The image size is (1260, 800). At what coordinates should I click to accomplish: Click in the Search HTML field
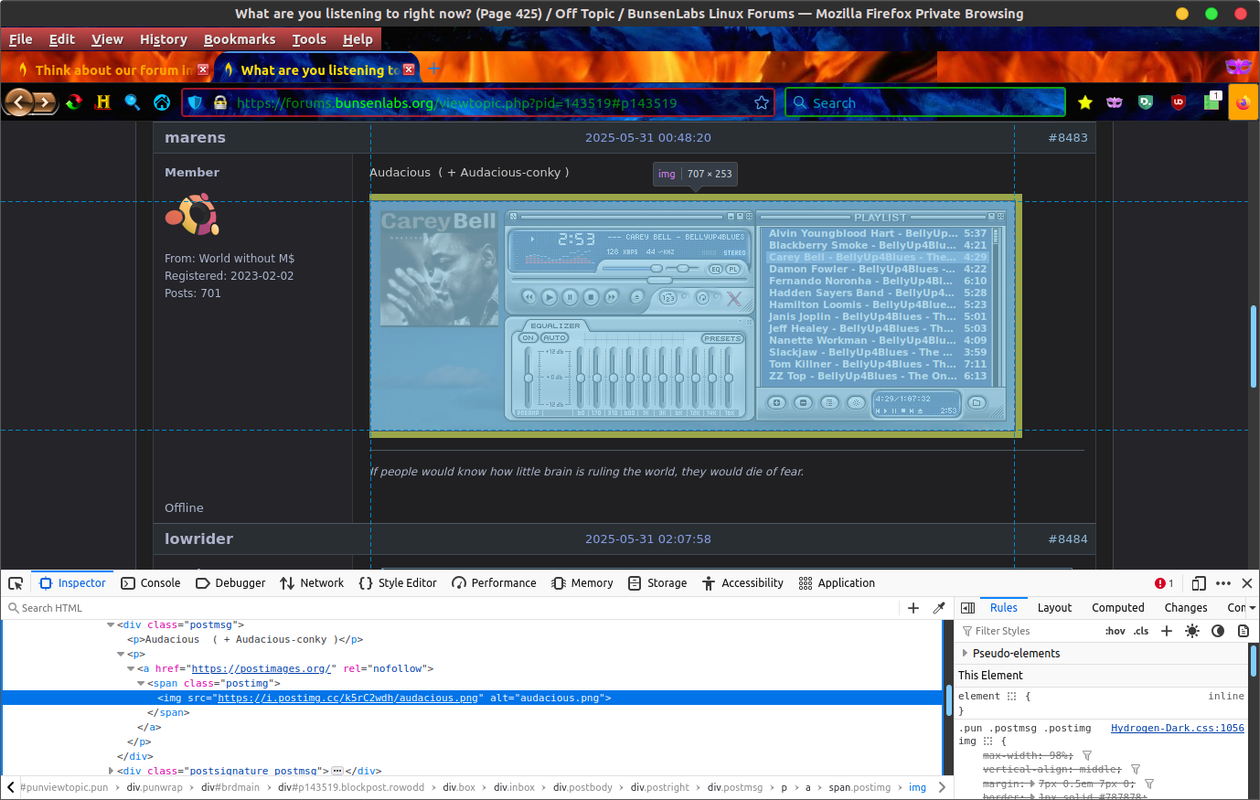point(450,608)
